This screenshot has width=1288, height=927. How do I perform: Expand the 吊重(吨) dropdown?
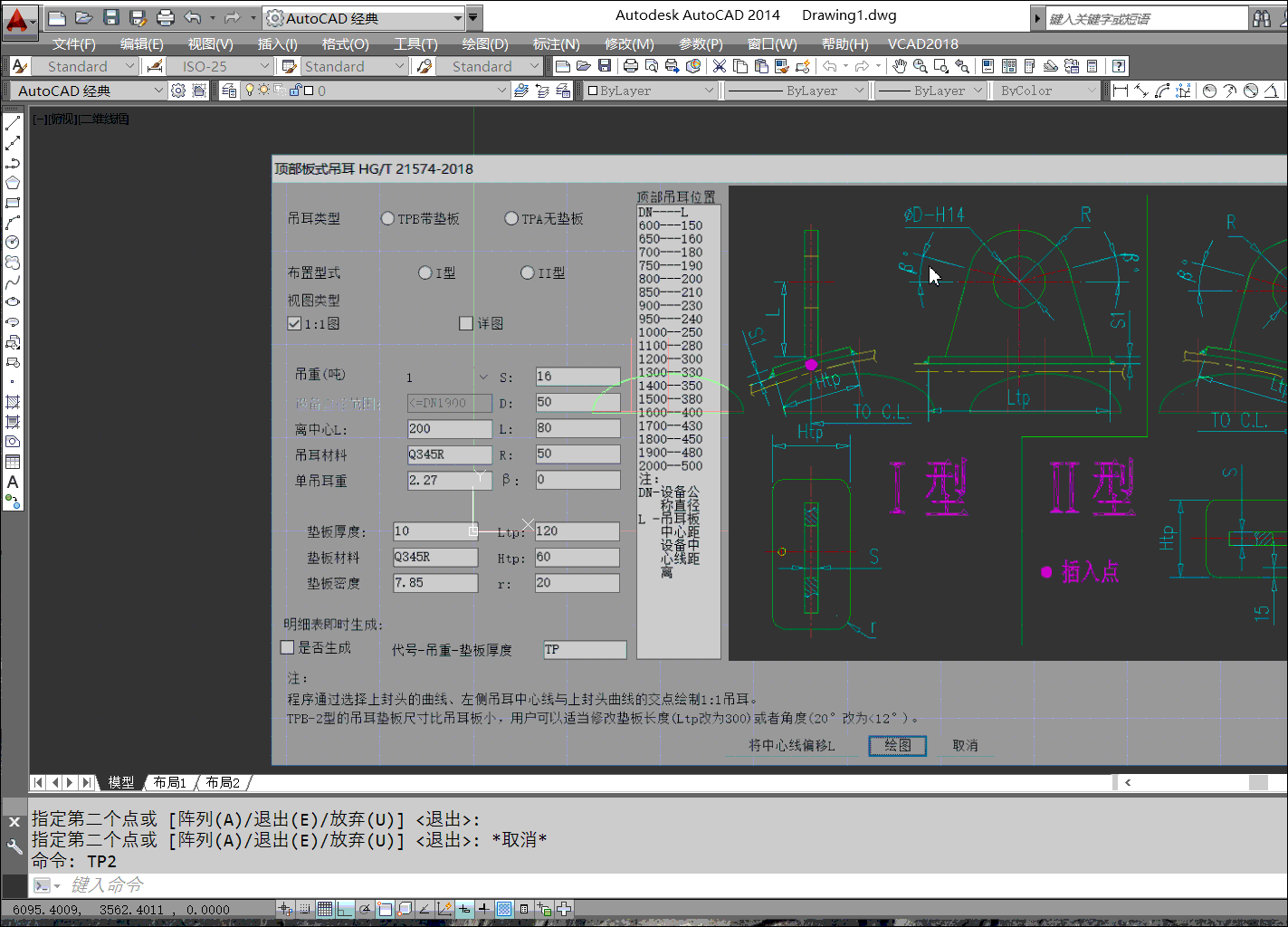coord(482,377)
